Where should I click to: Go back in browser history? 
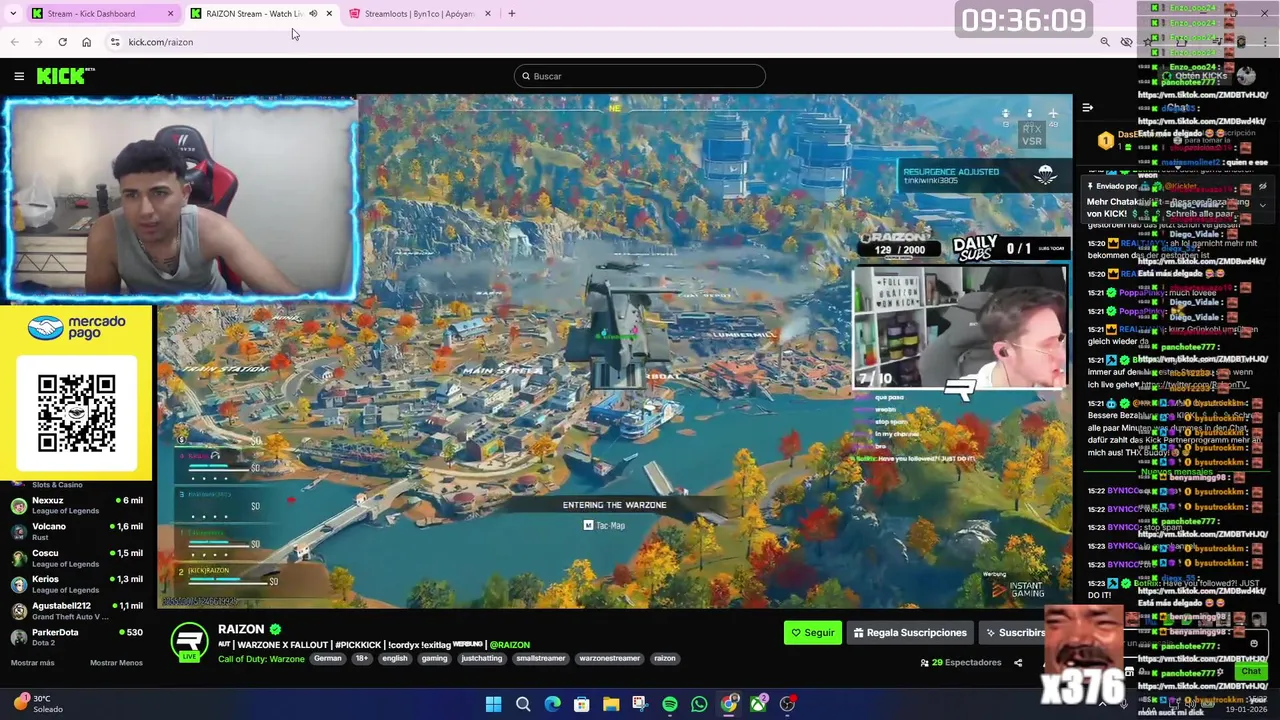click(x=14, y=42)
